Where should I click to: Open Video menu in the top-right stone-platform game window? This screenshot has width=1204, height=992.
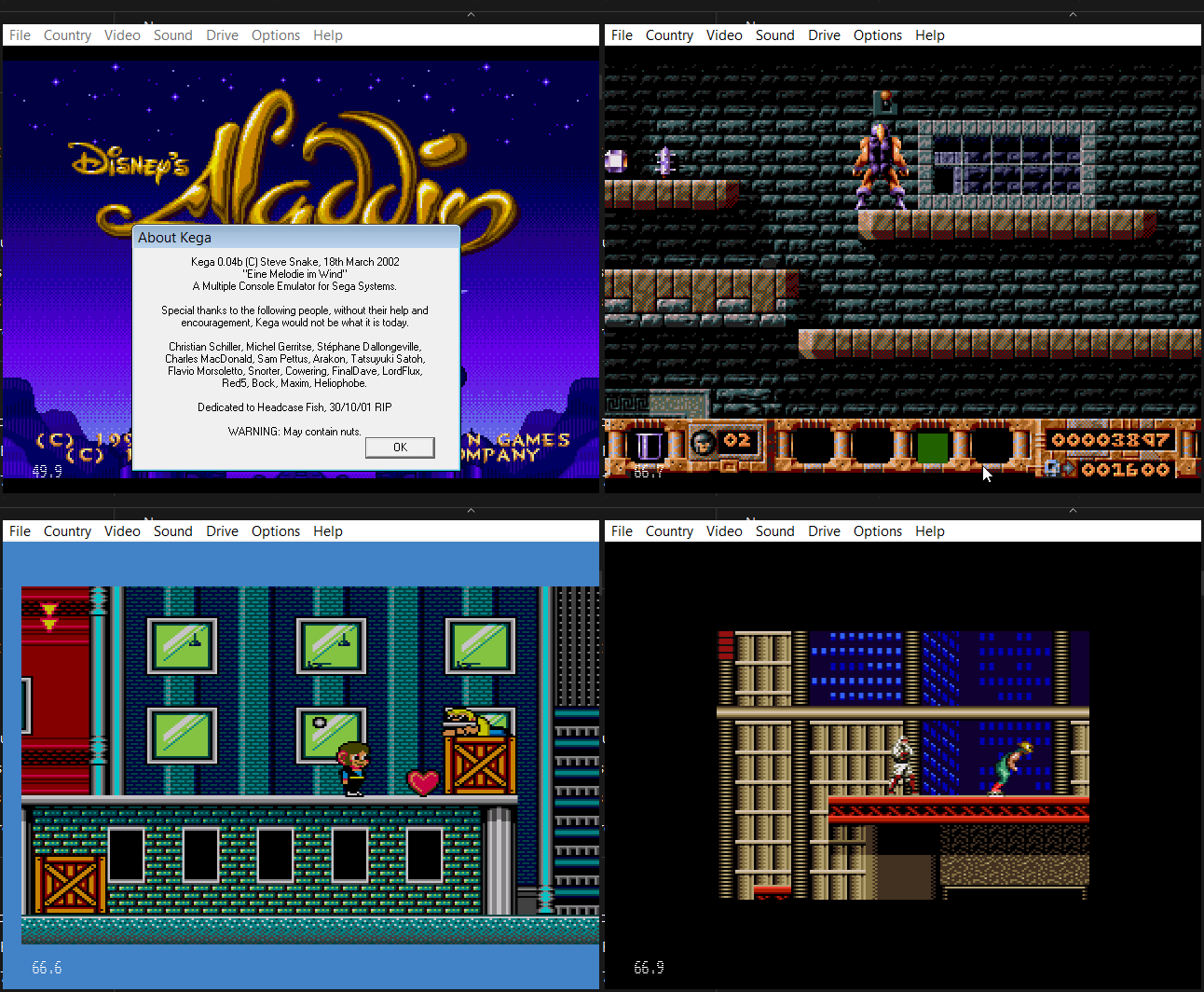[x=724, y=35]
